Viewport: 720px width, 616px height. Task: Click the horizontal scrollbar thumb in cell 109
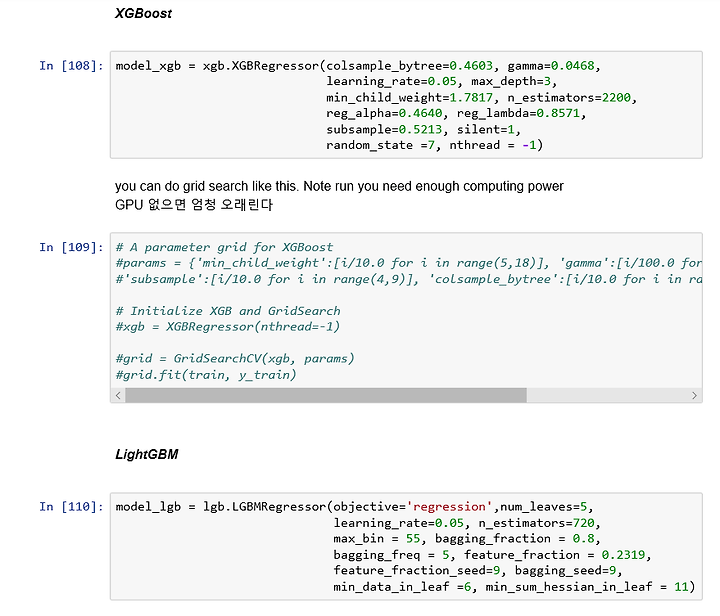[x=326, y=395]
